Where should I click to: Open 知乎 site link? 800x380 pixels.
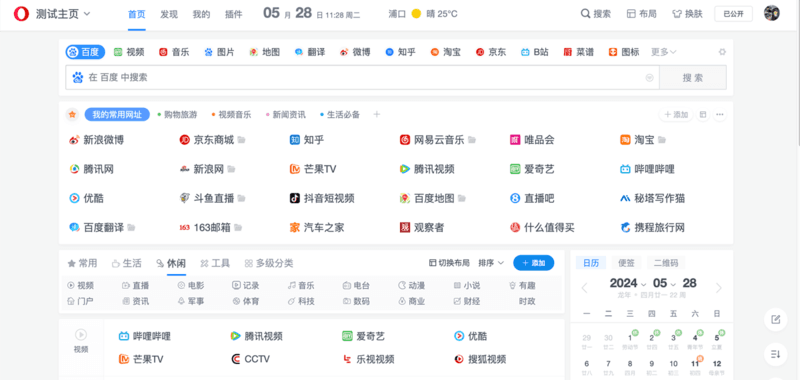click(x=307, y=140)
